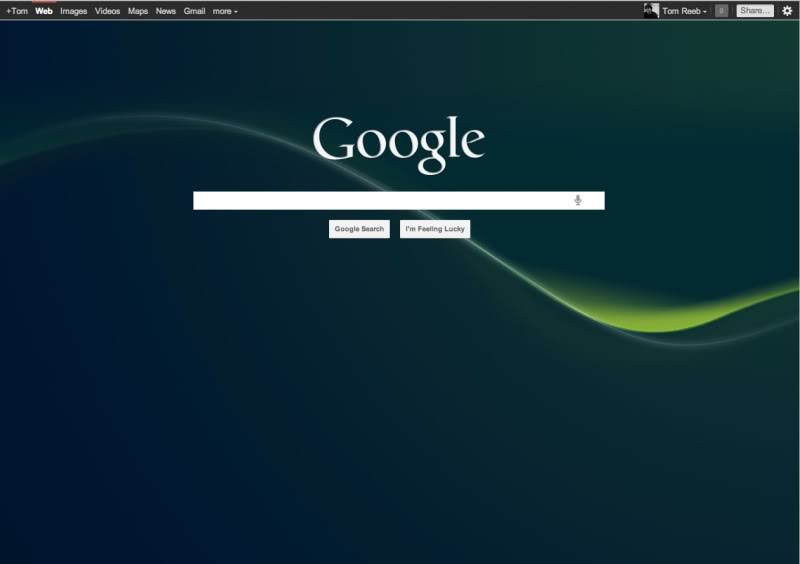
Task: Open Maps in the top bar
Action: pyautogui.click(x=138, y=11)
